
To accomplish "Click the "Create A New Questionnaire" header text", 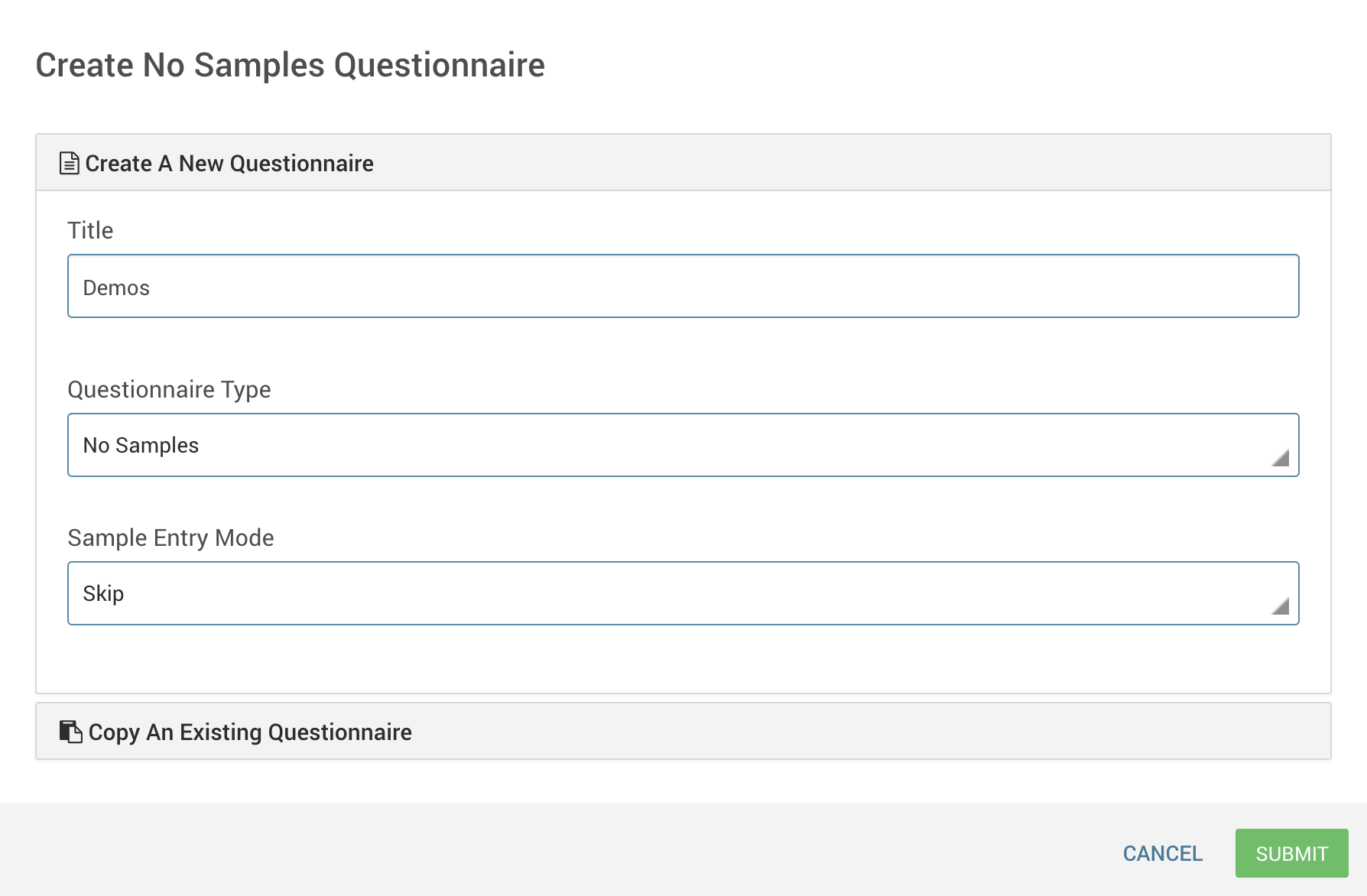I will [x=229, y=164].
